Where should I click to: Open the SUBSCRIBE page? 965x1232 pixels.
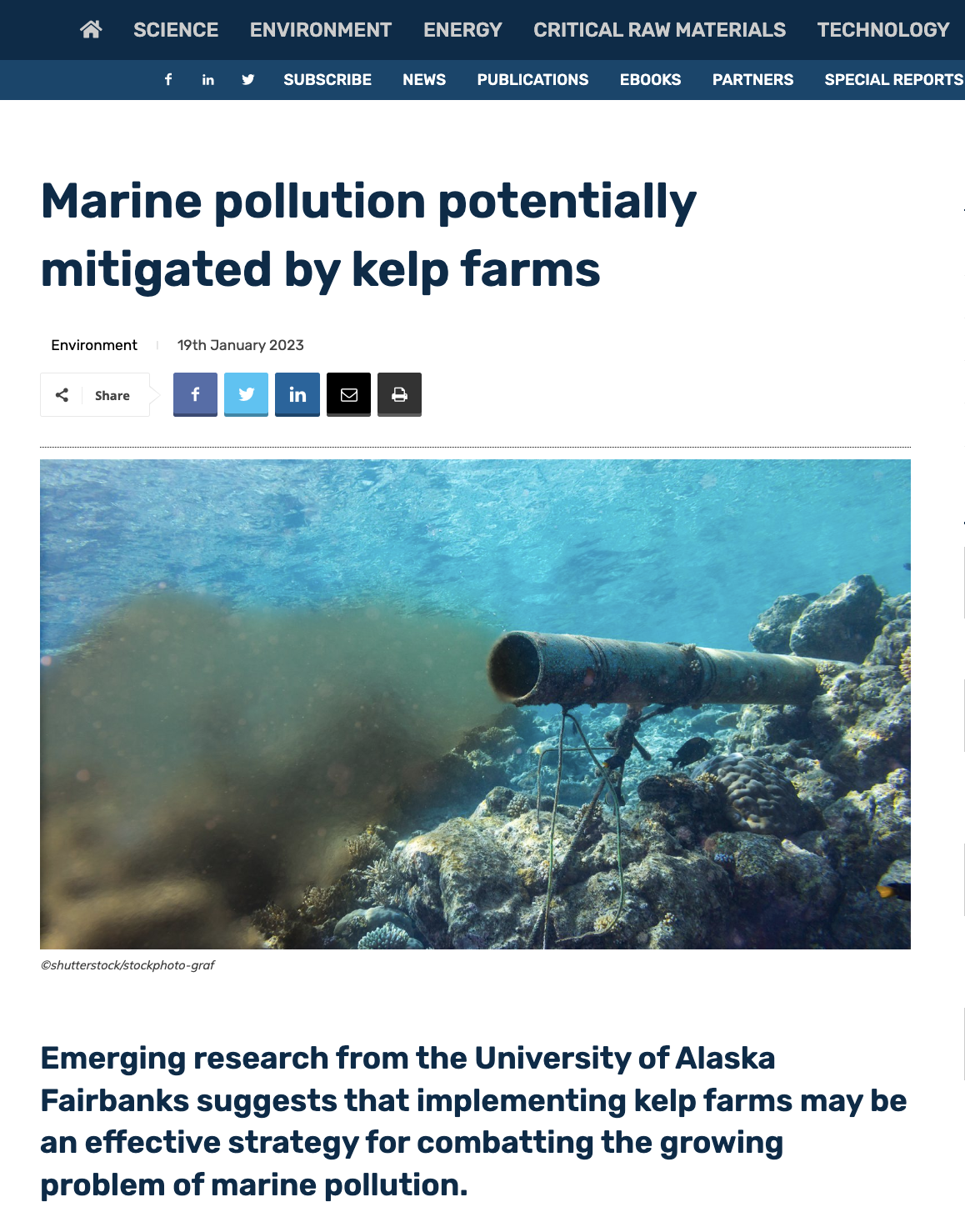[327, 80]
